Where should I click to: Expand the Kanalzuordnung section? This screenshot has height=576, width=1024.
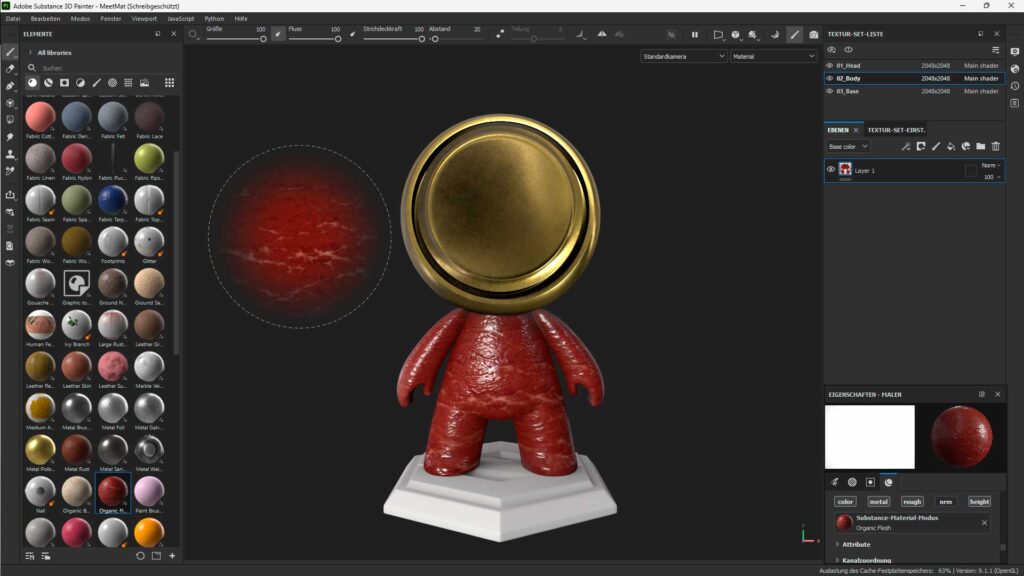pos(837,560)
